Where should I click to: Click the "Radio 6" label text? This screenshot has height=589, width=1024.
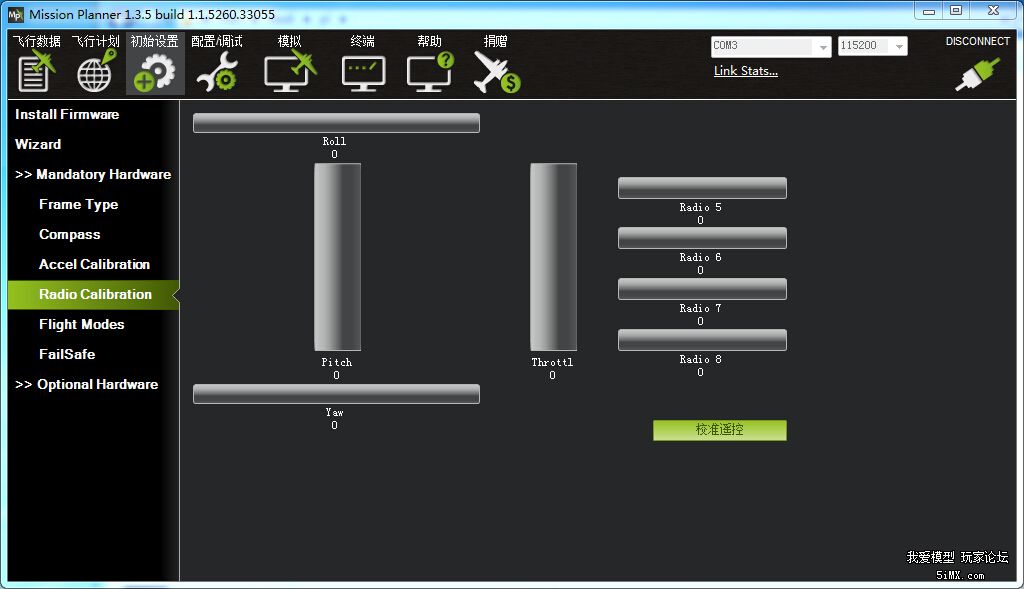(x=700, y=258)
